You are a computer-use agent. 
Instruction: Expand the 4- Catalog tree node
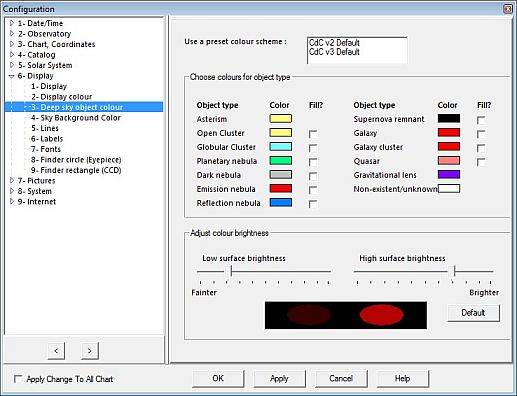pyautogui.click(x=12, y=55)
